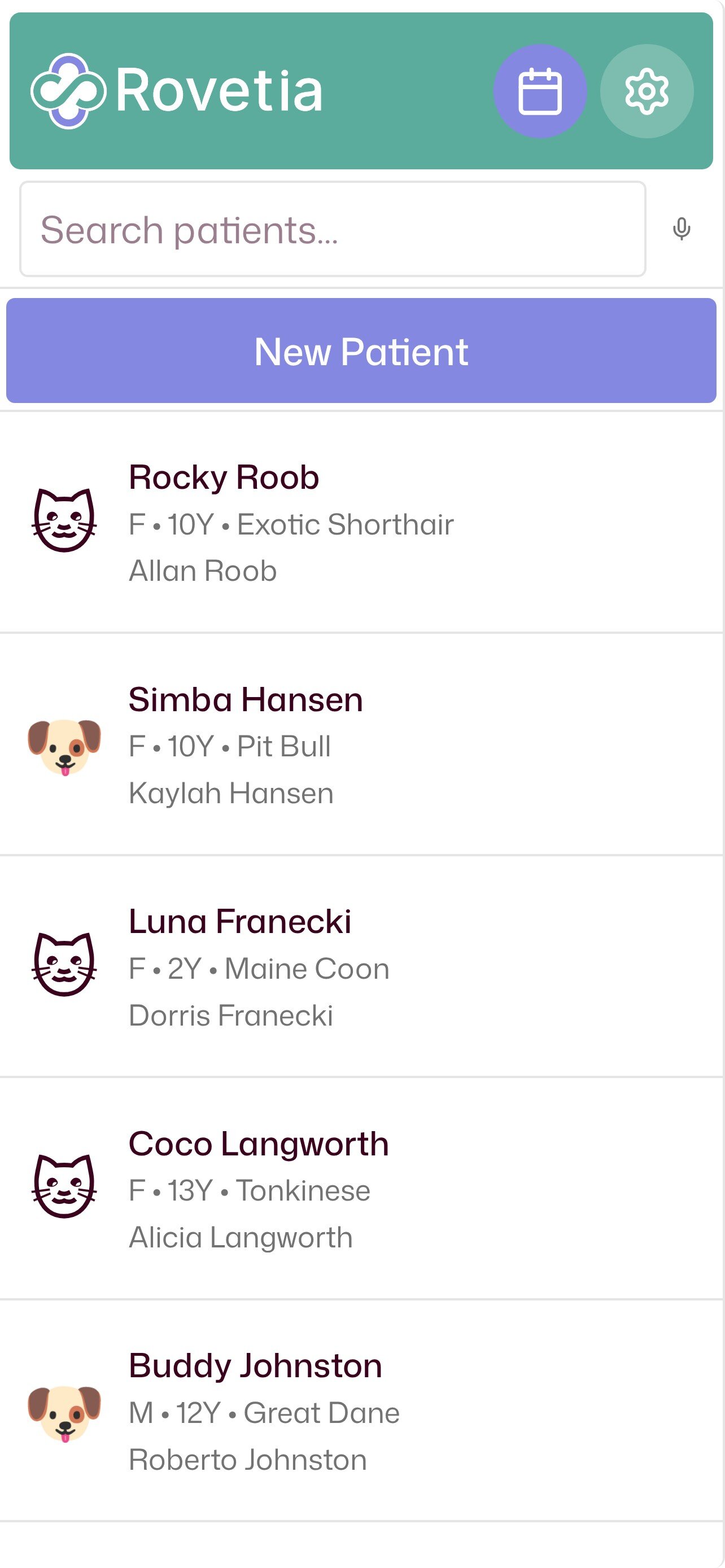Click the Rovetia logo icon
This screenshot has width=725, height=1568.
pos(68,91)
